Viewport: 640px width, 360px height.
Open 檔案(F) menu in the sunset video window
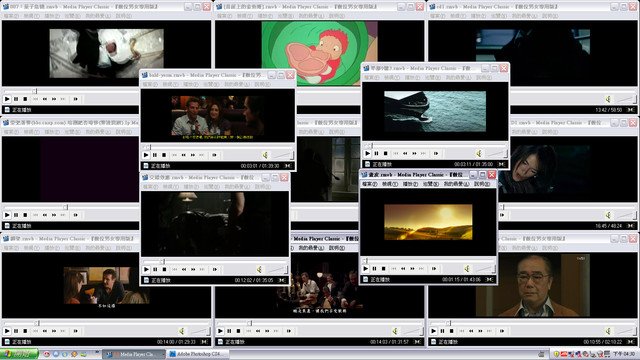pos(369,184)
